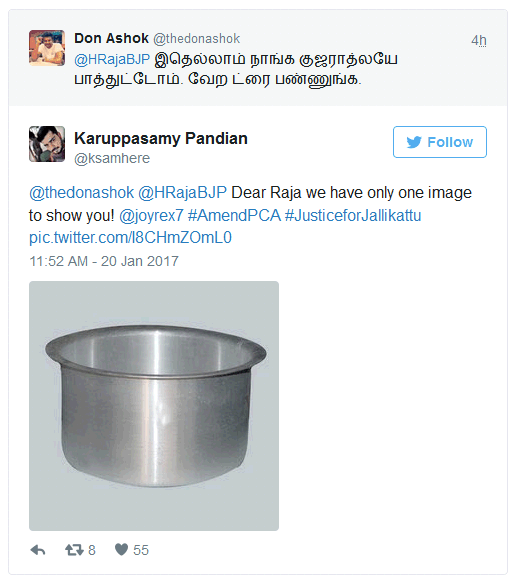This screenshot has height=583, width=517.
Task: Click the retweet icon
Action: 74,550
